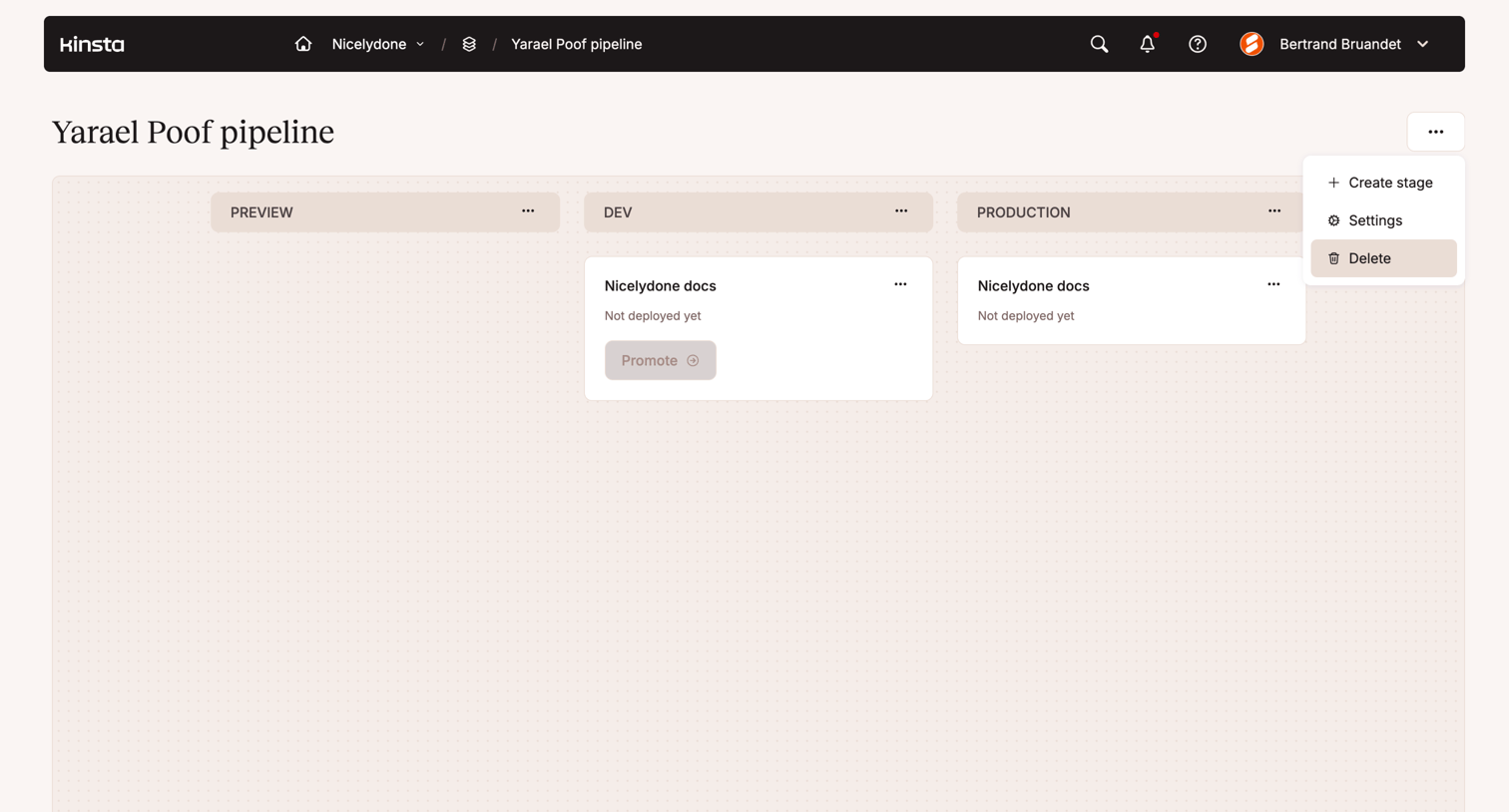Open options for the PRODUCTION Nicelydone docs card

tap(1273, 284)
